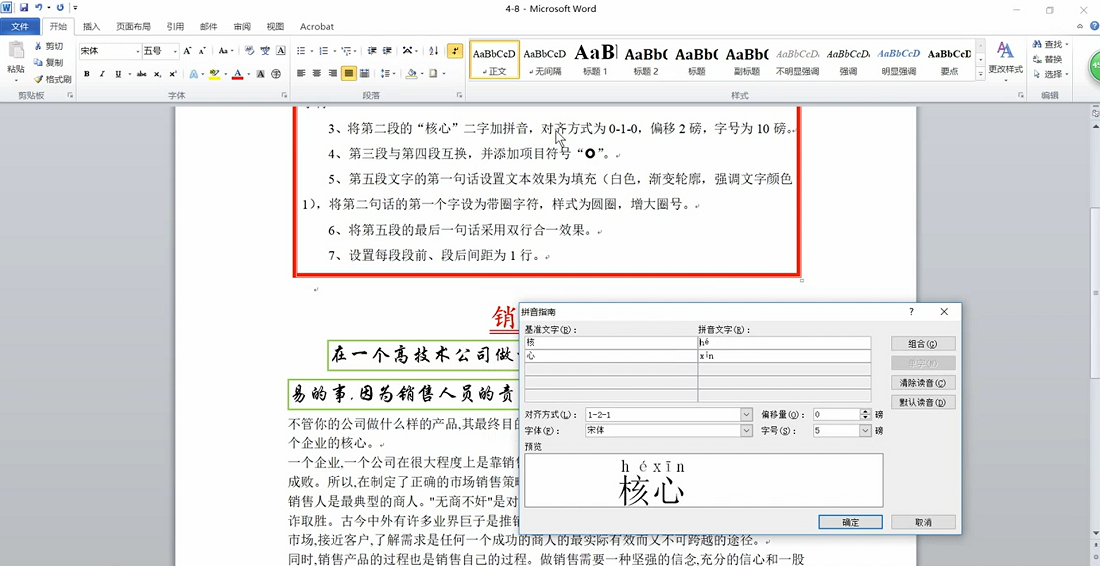Open the 字体 dropdown in Phonetic Guide dialog
Image resolution: width=1100 pixels, height=566 pixels.
point(746,431)
